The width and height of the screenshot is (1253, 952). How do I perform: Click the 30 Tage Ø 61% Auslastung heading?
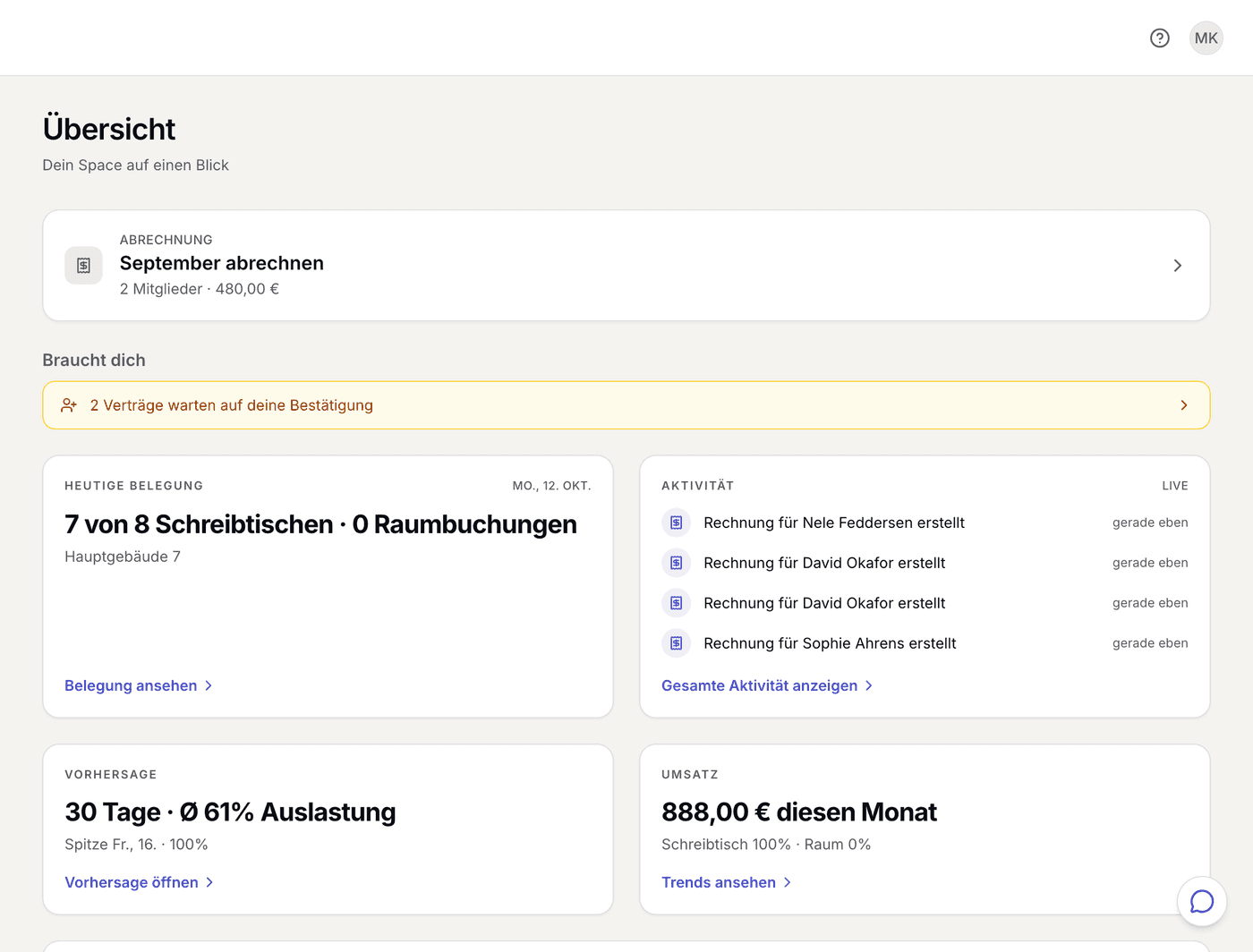point(230,812)
